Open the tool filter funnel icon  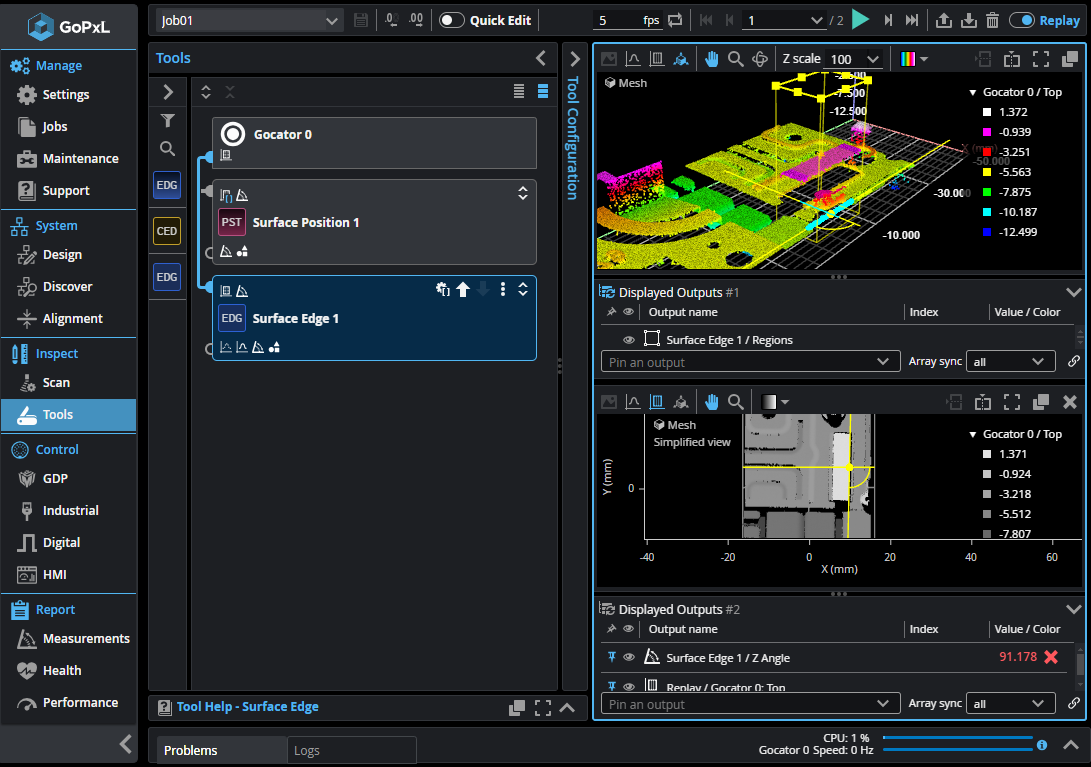(x=168, y=121)
